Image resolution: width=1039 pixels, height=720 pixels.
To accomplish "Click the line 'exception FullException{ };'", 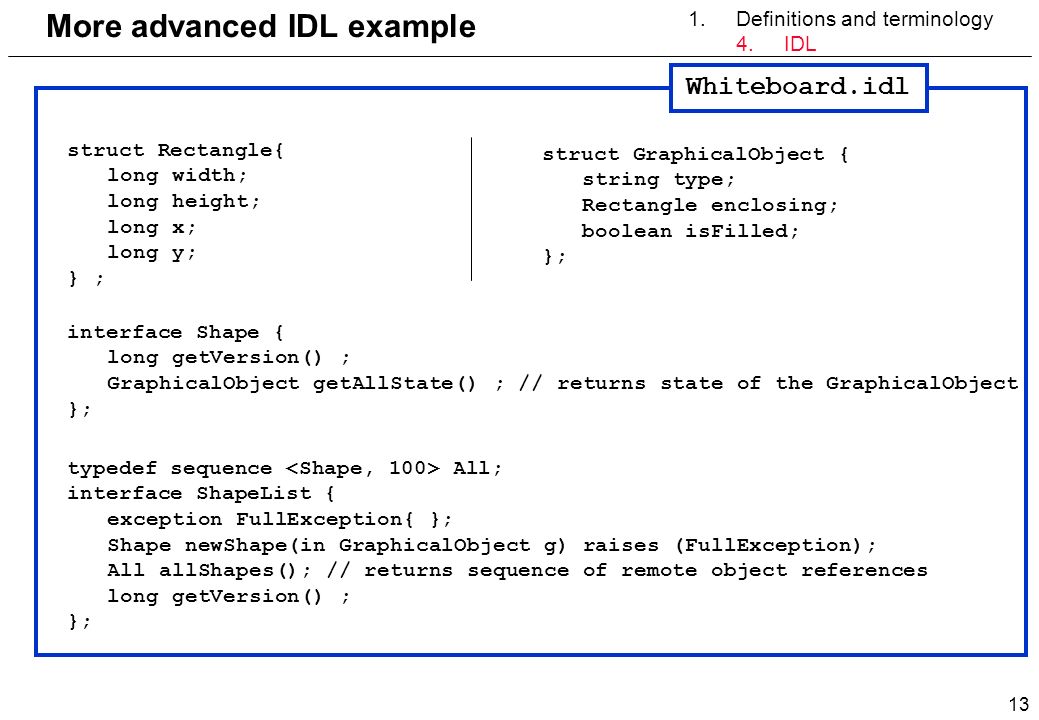I will click(x=280, y=519).
